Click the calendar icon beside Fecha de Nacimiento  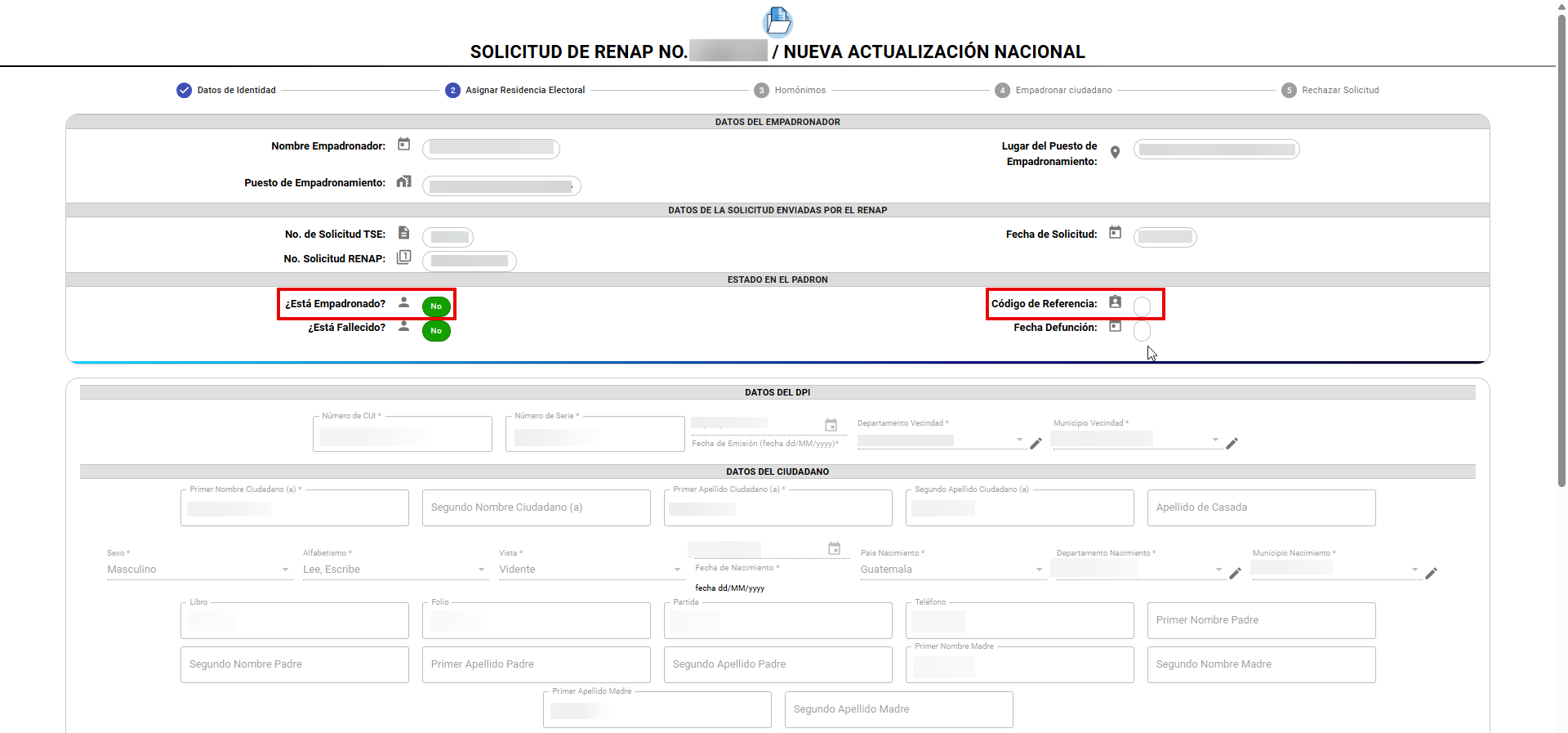[834, 548]
